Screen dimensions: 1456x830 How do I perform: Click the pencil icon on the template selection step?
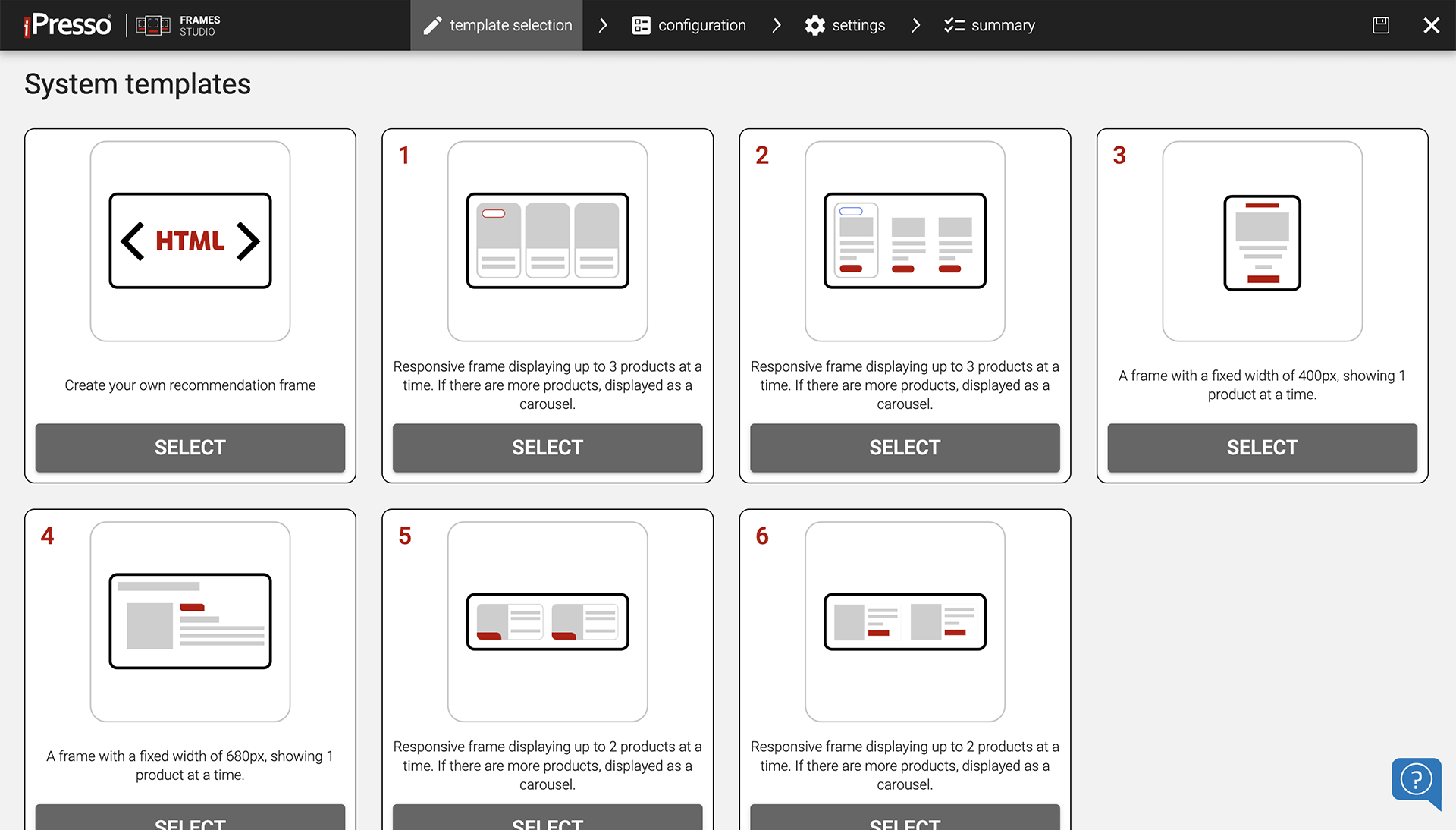click(x=433, y=25)
